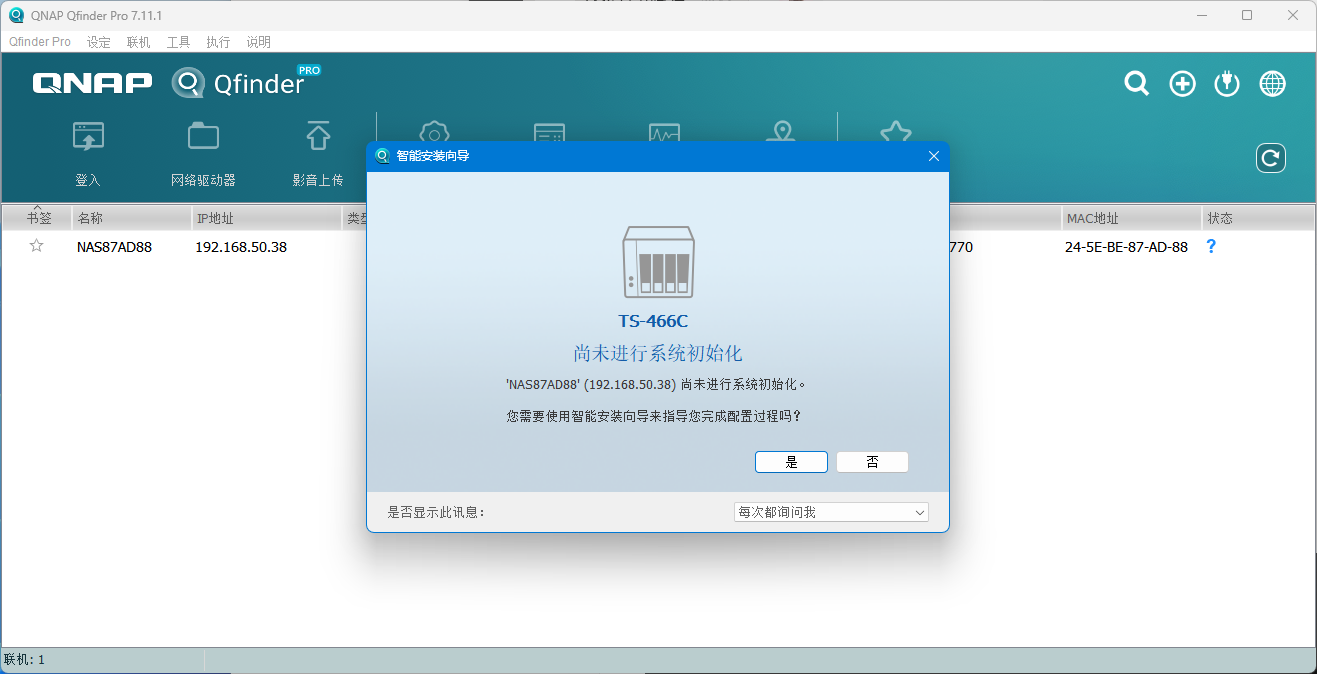This screenshot has height=674, width=1317.
Task: Minimize the Qfinder Pro window
Action: [1200, 15]
